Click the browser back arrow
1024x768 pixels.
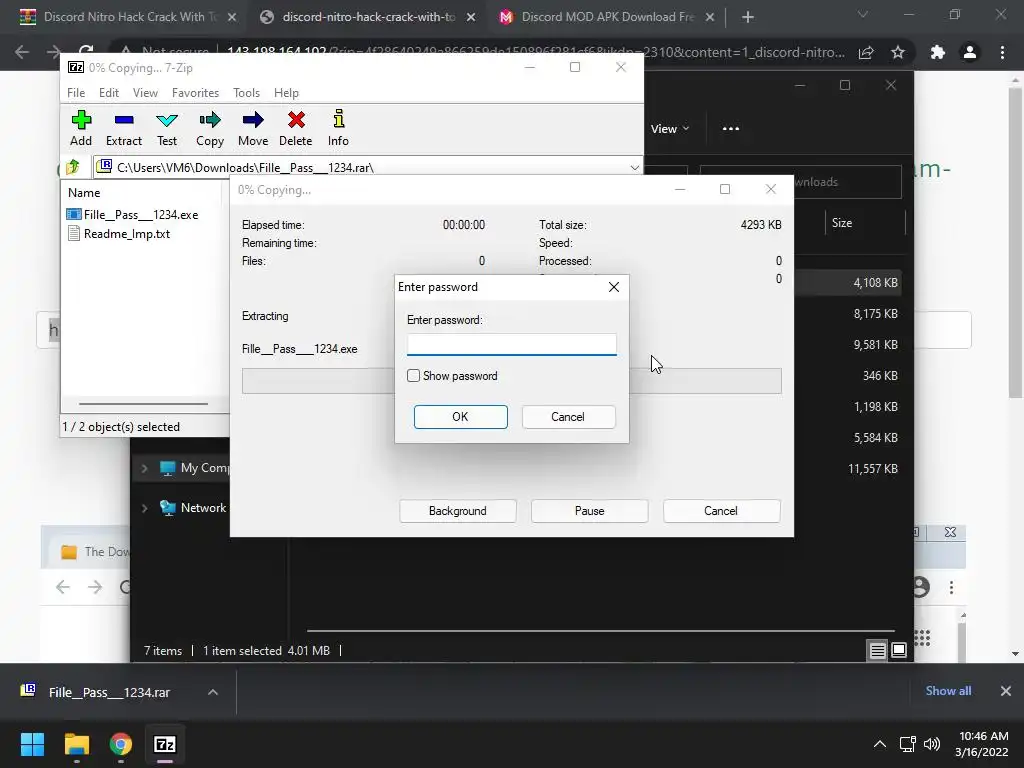[22, 52]
